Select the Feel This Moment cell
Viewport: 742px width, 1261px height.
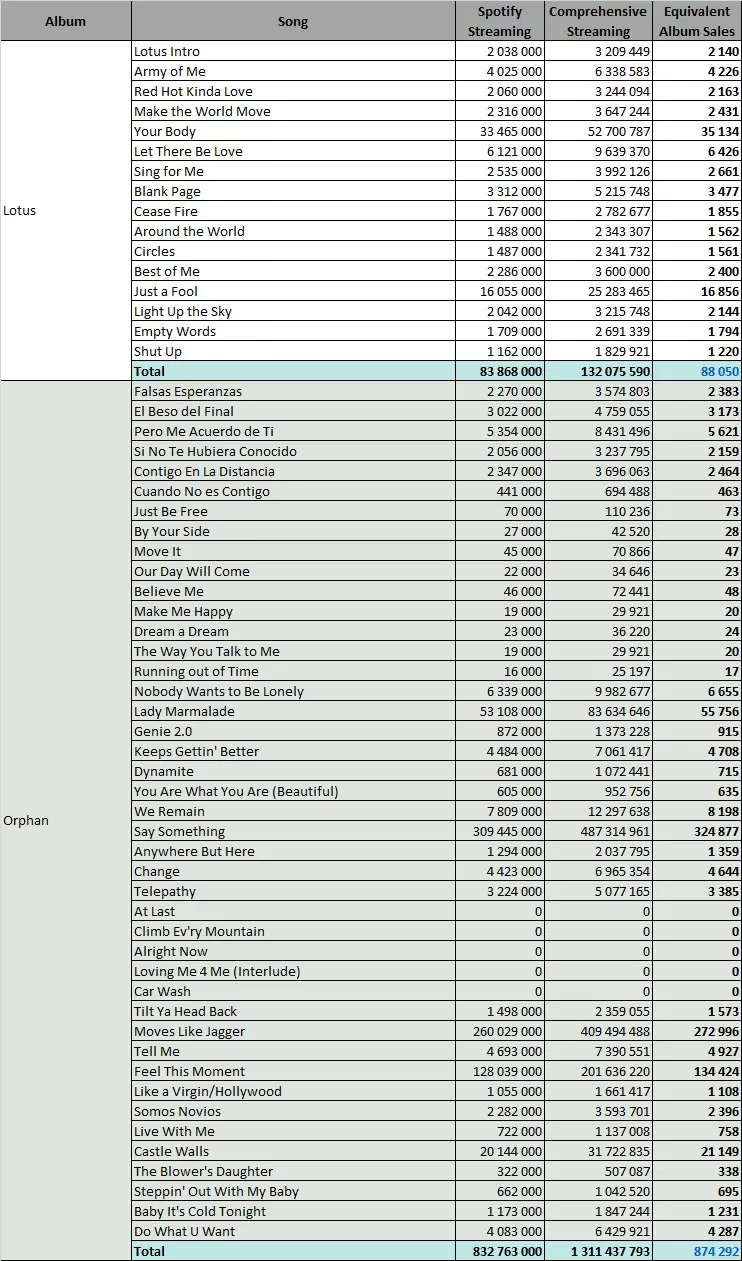click(293, 1071)
